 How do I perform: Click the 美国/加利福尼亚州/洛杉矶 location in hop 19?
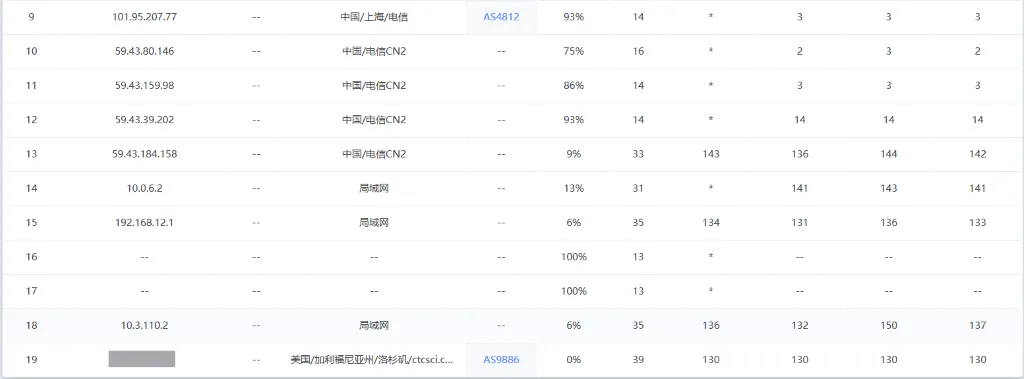[372, 359]
